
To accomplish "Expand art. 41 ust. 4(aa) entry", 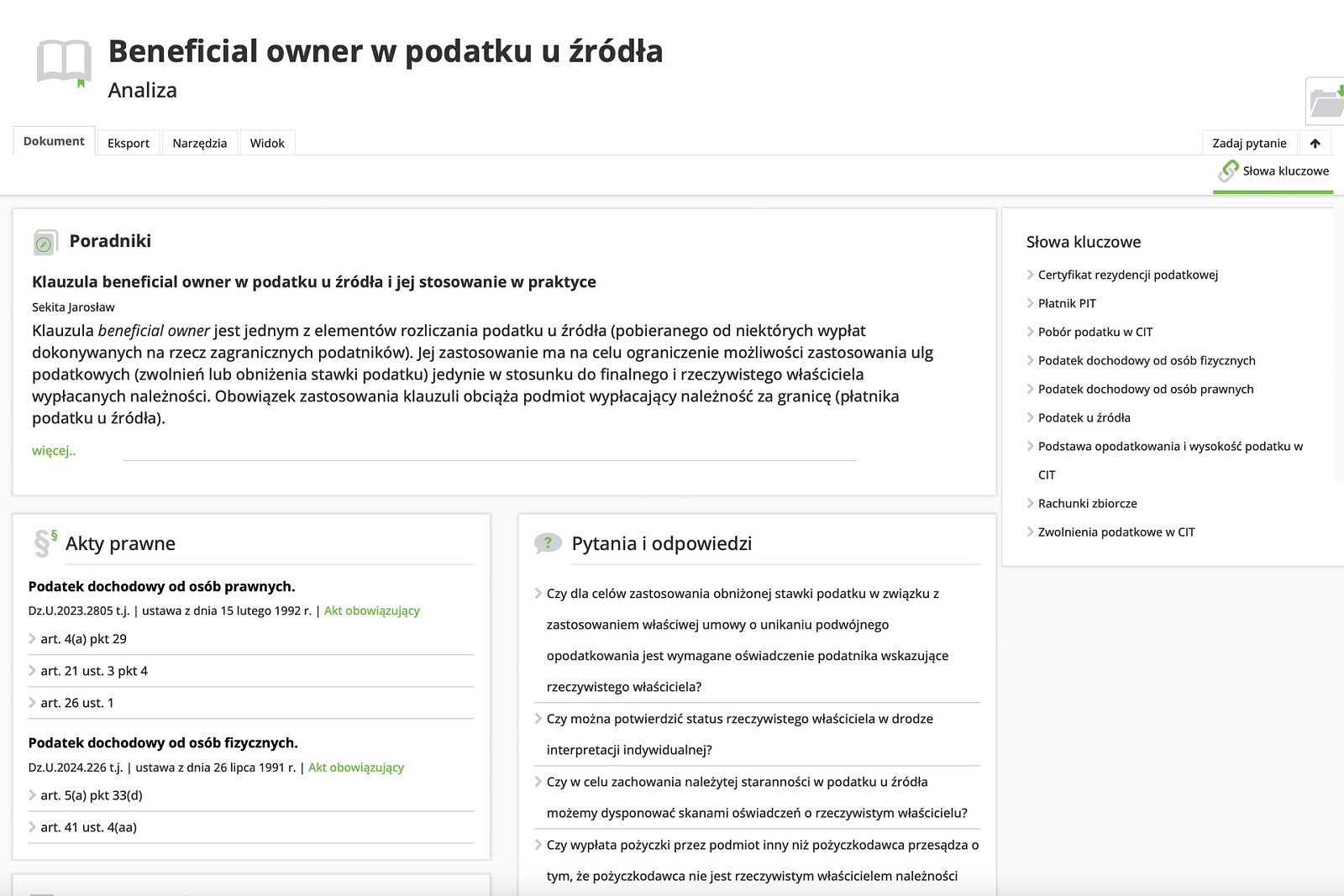I will coord(88,827).
